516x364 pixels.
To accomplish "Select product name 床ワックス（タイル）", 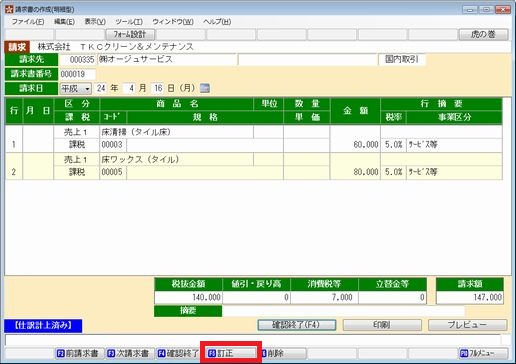I will (x=176, y=160).
